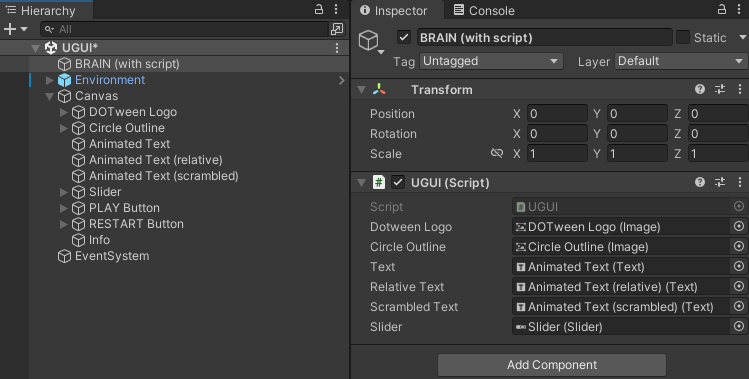This screenshot has width=749, height=379.
Task: Open the UGUI scene row options menu
Action: pos(337,48)
